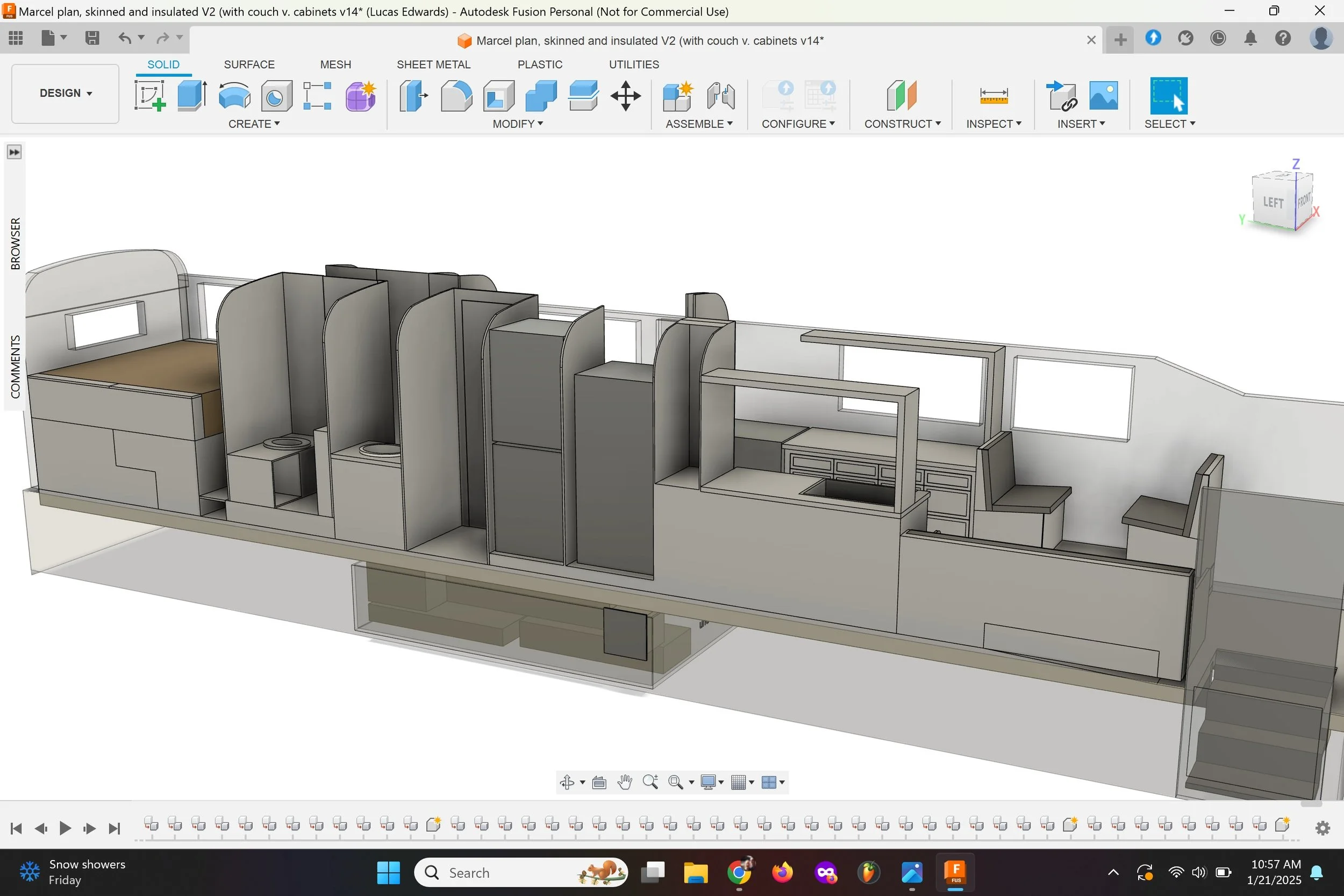
Task: Open the ASSEMBLE dropdown
Action: [x=699, y=124]
